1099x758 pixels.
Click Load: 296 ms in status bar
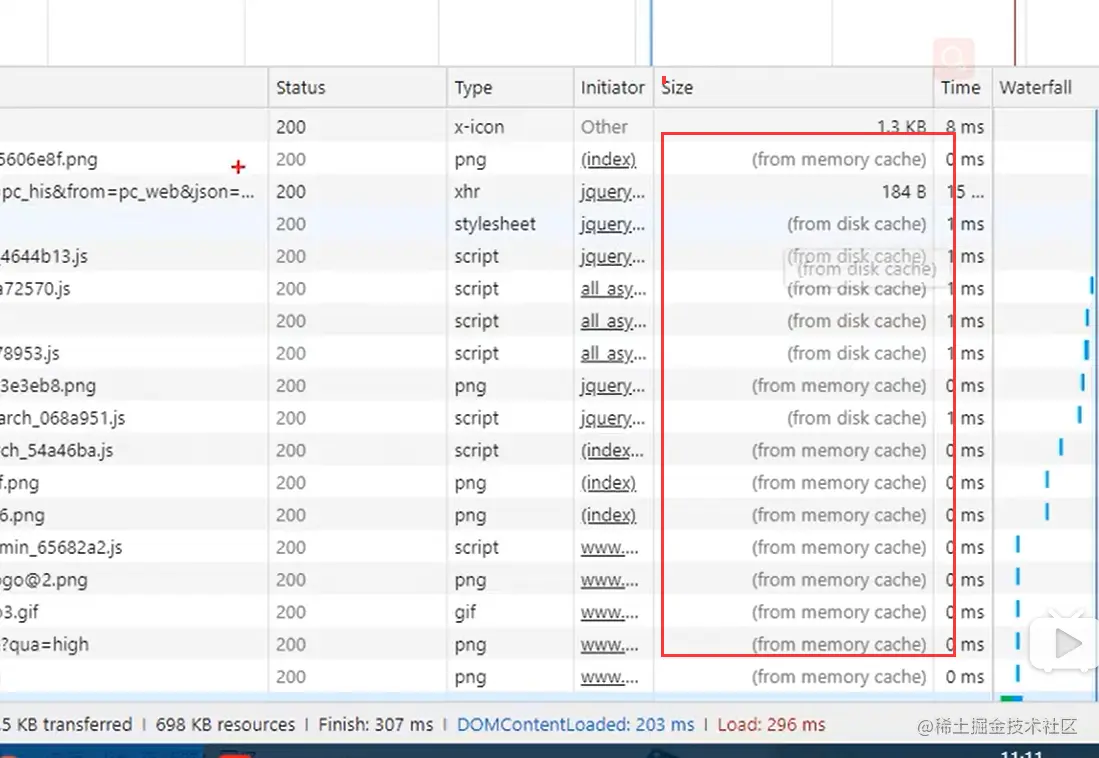(x=771, y=724)
